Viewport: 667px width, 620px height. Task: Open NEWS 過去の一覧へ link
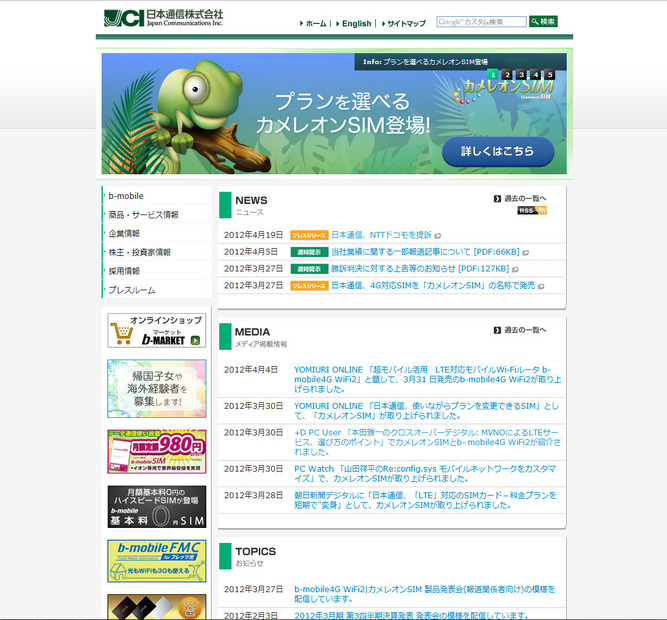[525, 198]
